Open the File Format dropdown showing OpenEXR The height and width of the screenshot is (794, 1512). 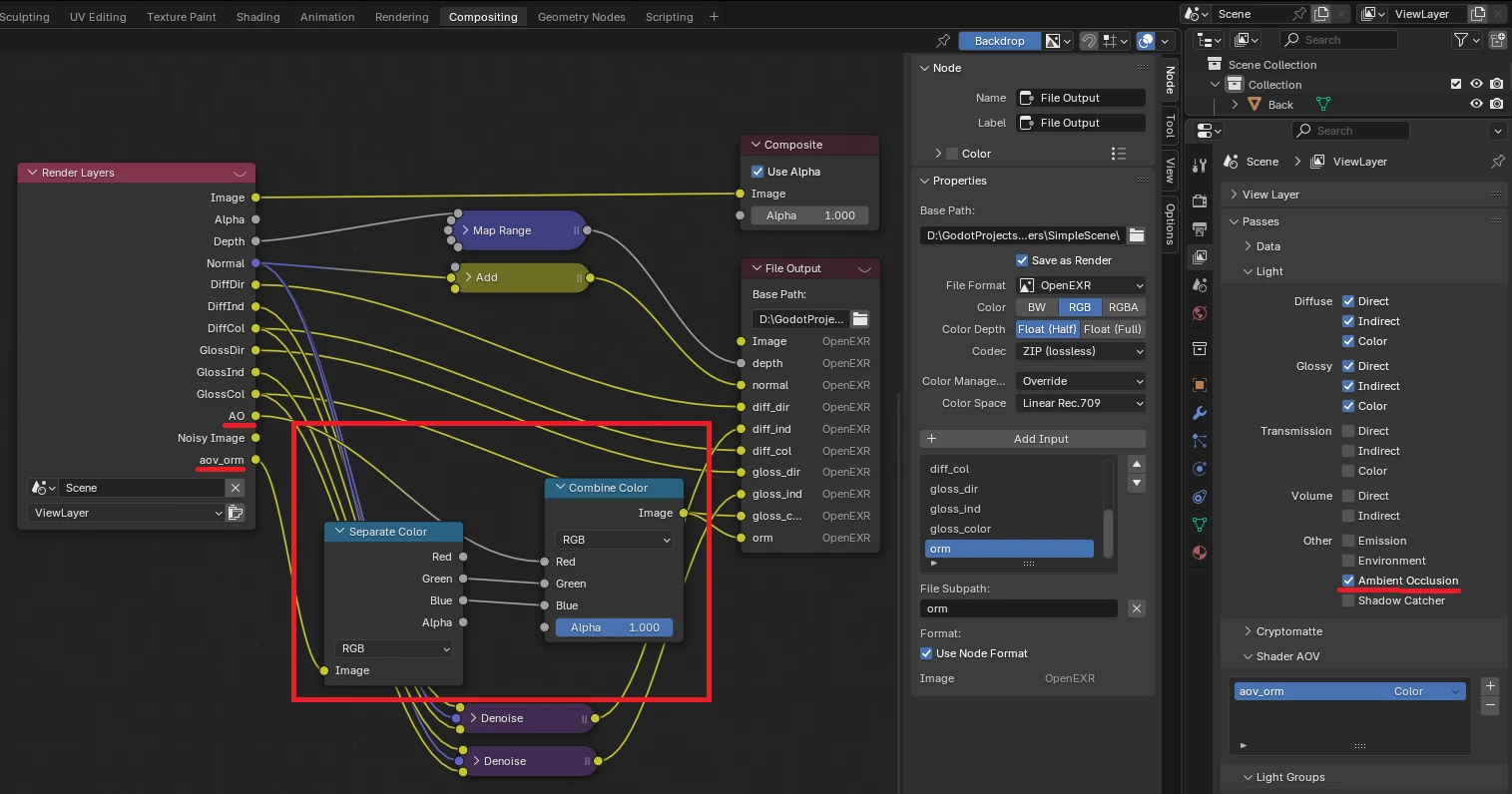click(x=1080, y=284)
